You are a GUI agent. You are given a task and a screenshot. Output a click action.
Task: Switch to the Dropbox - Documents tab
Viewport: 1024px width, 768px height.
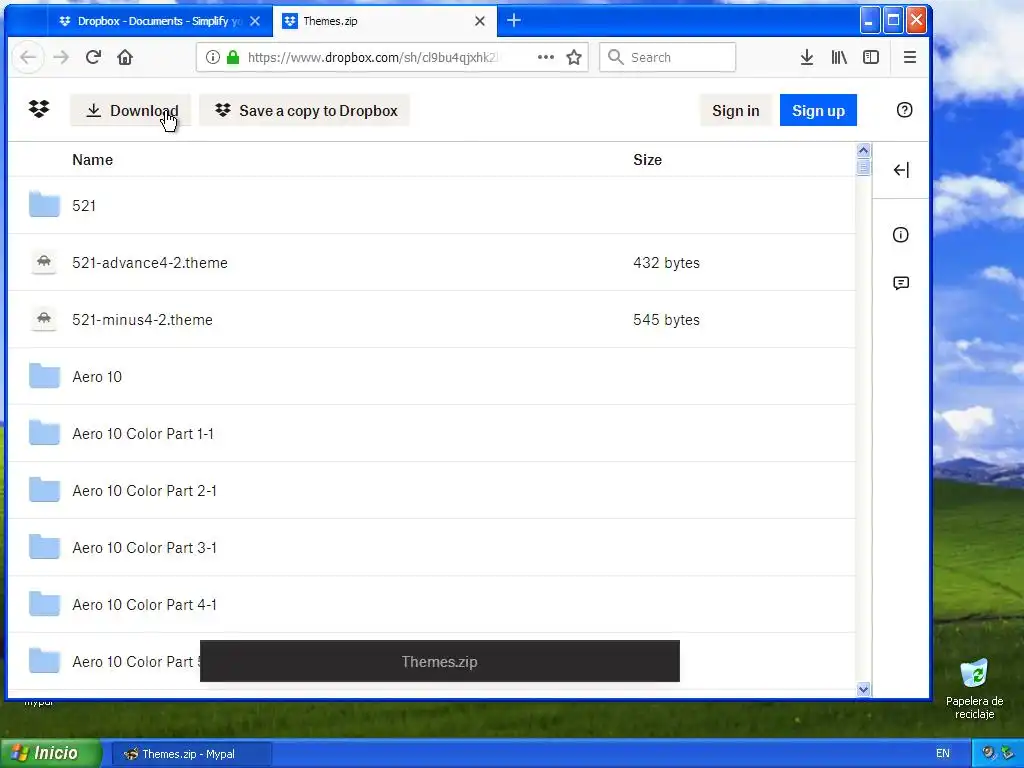pyautogui.click(x=159, y=21)
